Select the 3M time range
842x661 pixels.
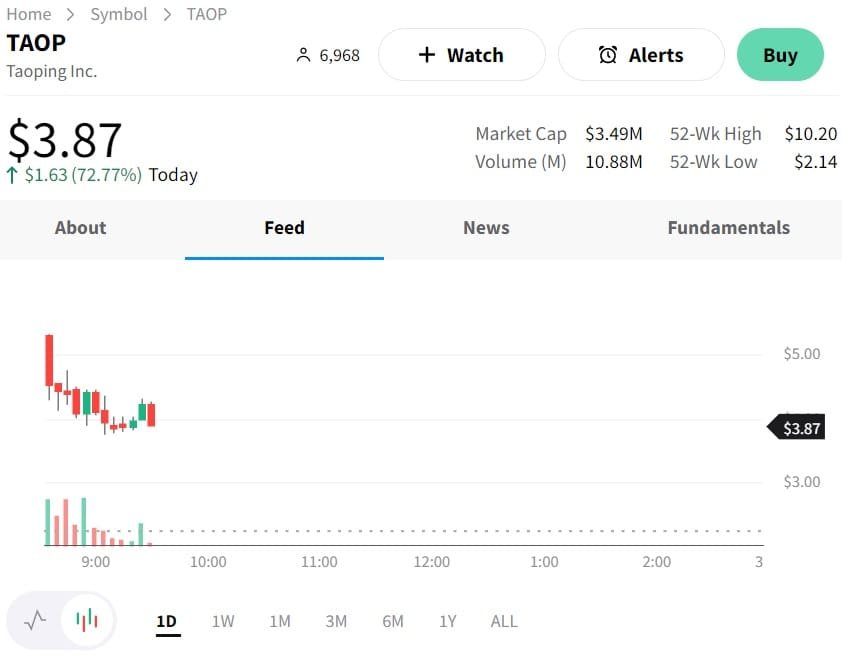click(336, 621)
